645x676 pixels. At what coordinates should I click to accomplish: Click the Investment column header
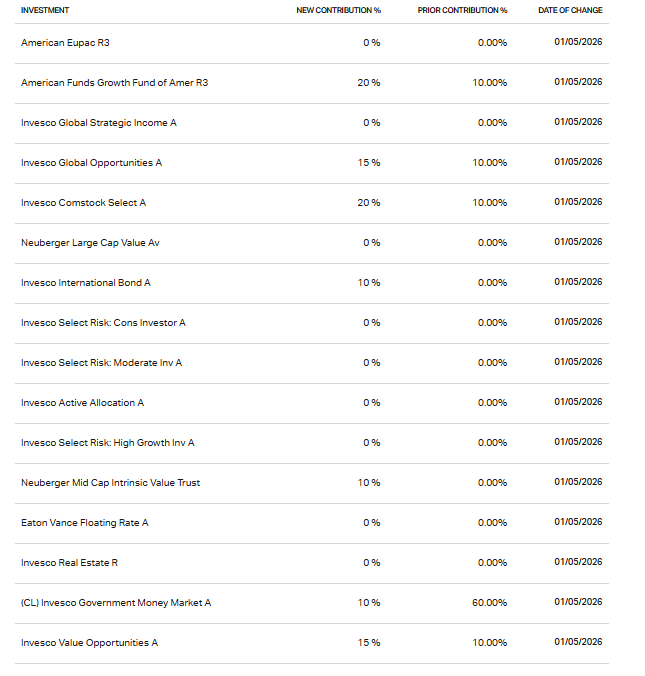click(x=45, y=10)
